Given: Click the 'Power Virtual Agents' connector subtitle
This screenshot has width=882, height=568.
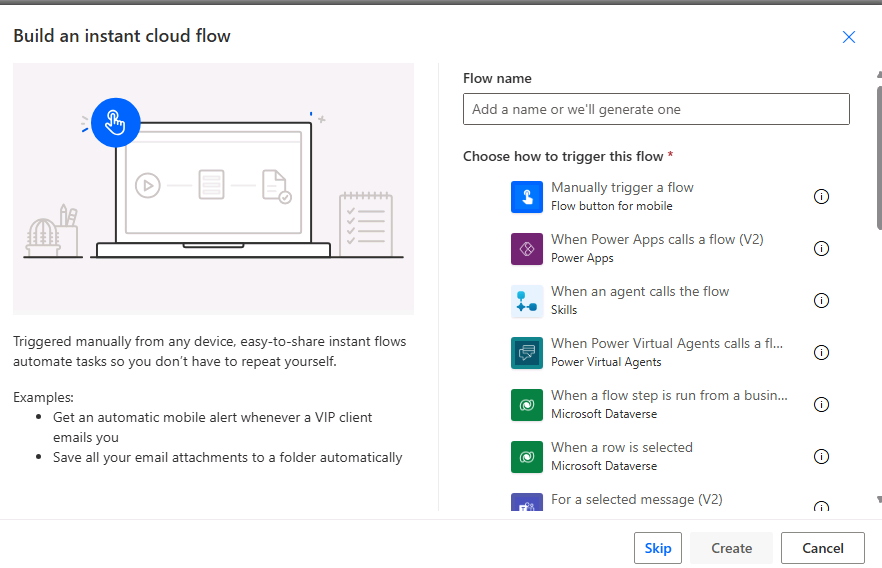Looking at the screenshot, I should pos(606,362).
